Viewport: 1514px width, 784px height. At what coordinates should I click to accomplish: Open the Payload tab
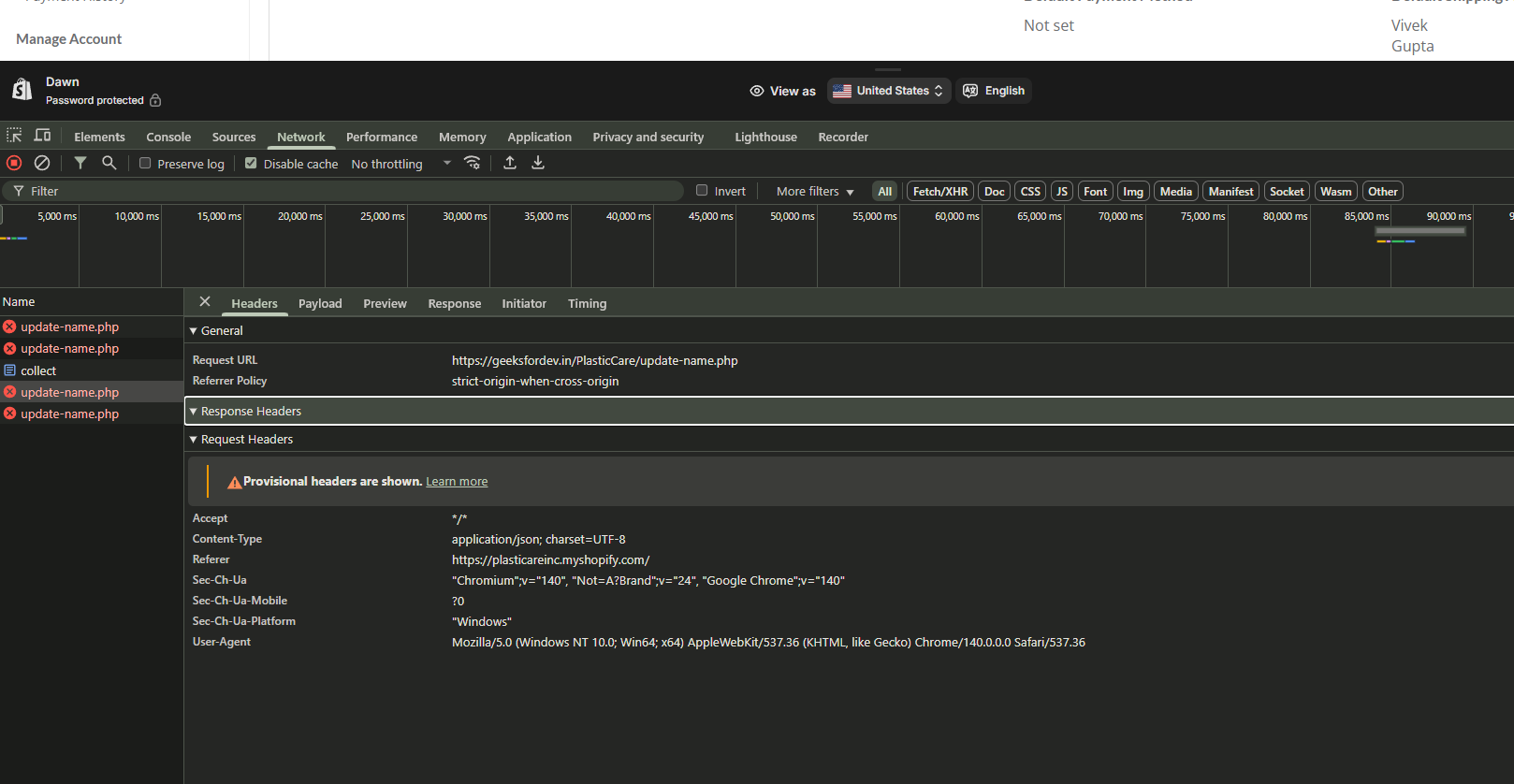pos(320,303)
